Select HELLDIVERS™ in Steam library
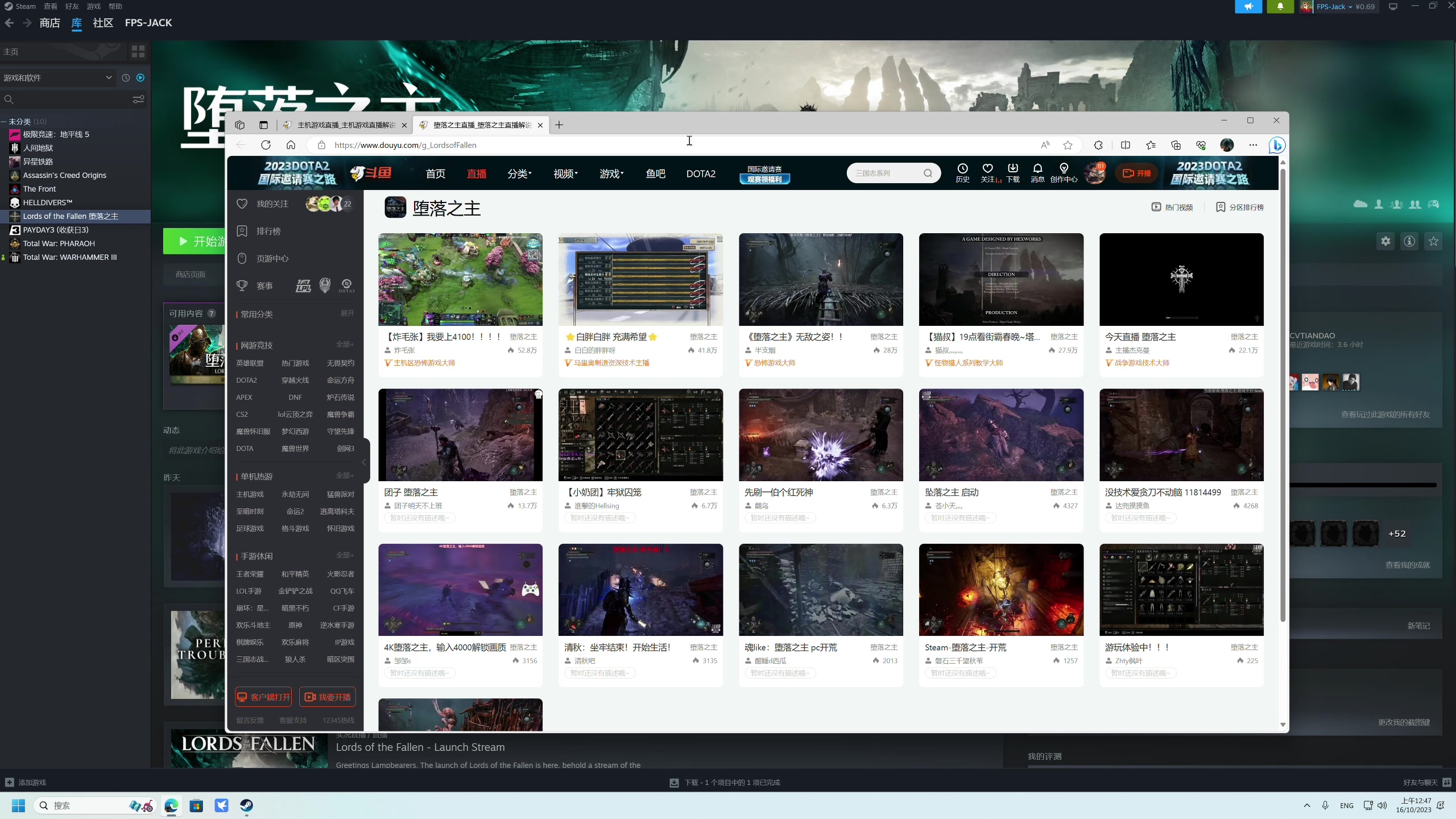 pyautogui.click(x=48, y=202)
